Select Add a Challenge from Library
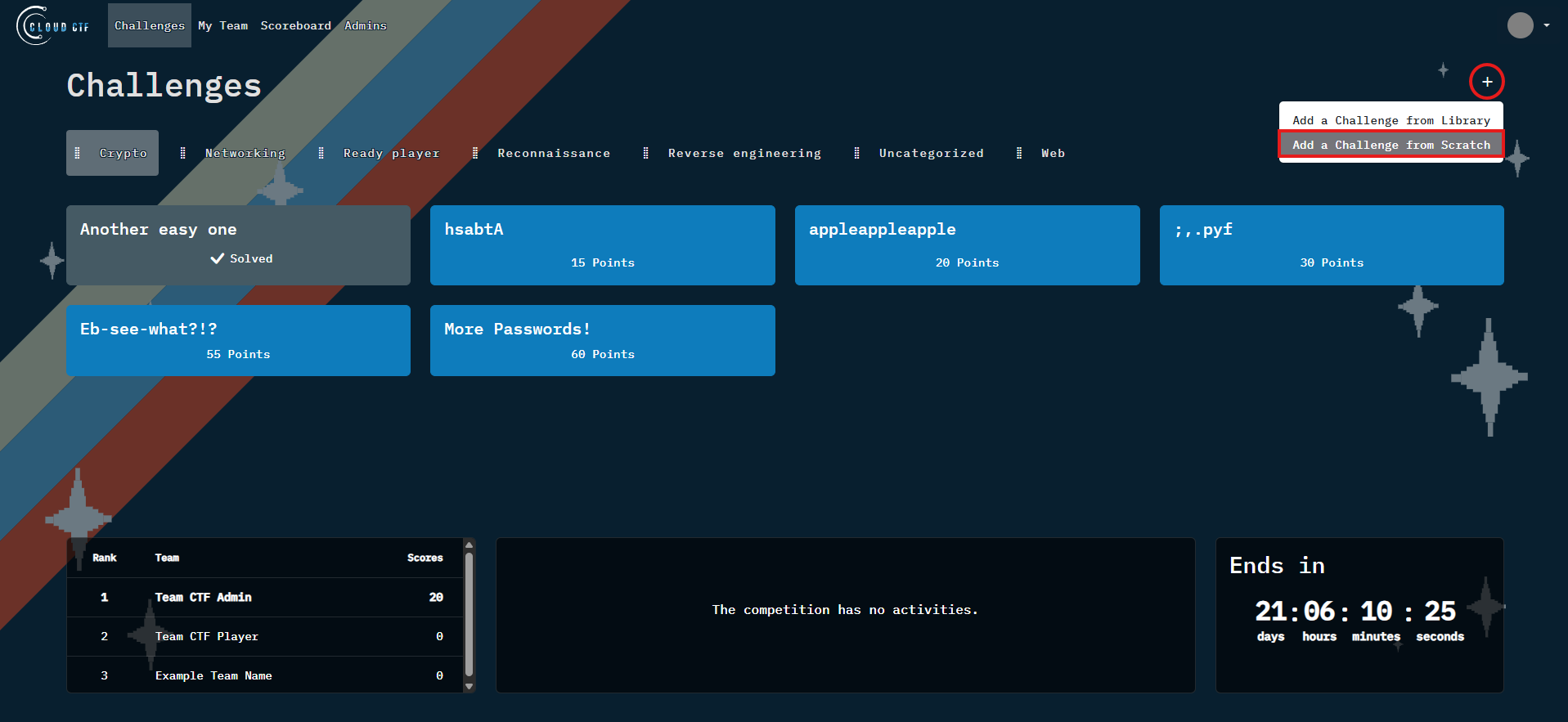This screenshot has height=722, width=1568. coord(1391,120)
